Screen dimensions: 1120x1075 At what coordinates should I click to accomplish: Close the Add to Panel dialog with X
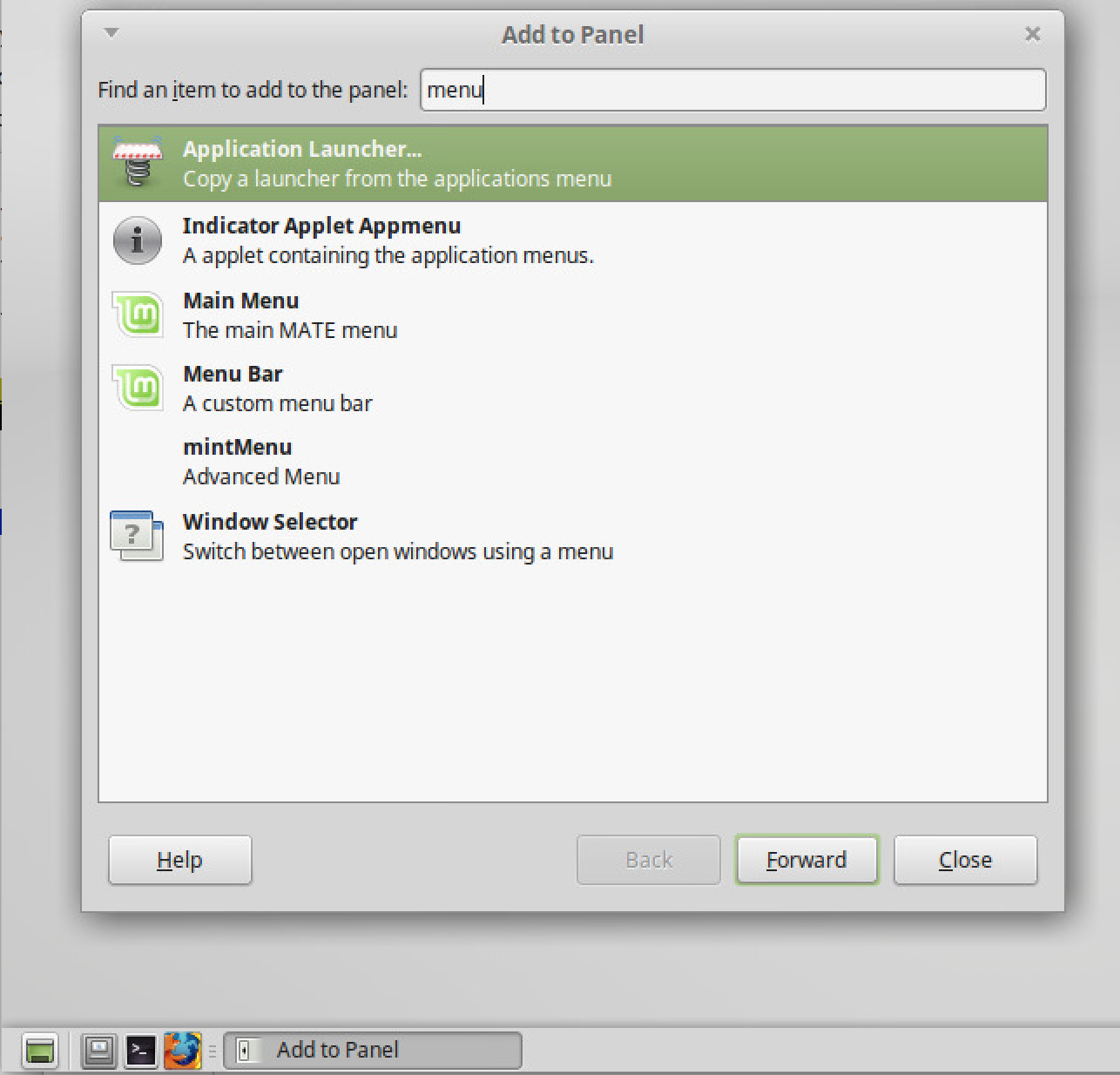tap(1033, 34)
